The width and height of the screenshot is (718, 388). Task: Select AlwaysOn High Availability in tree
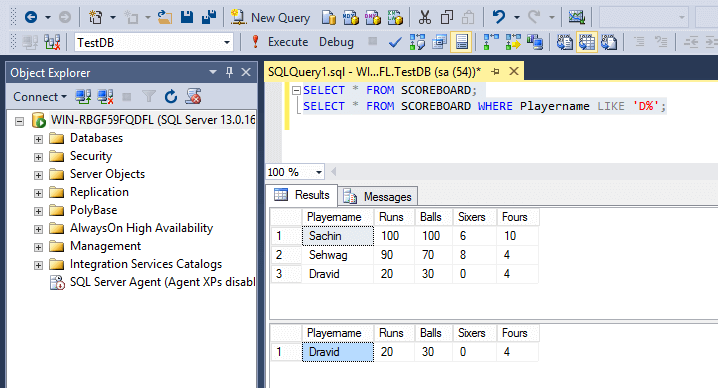pyautogui.click(x=141, y=228)
